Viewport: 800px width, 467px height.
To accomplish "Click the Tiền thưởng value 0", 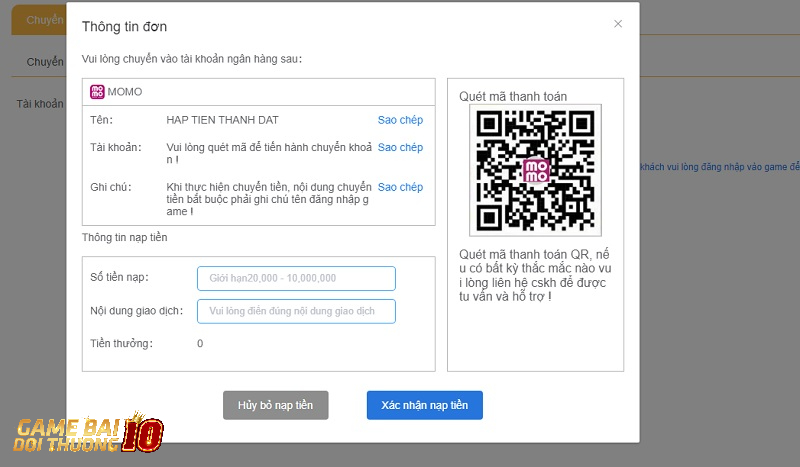I will coord(200,343).
